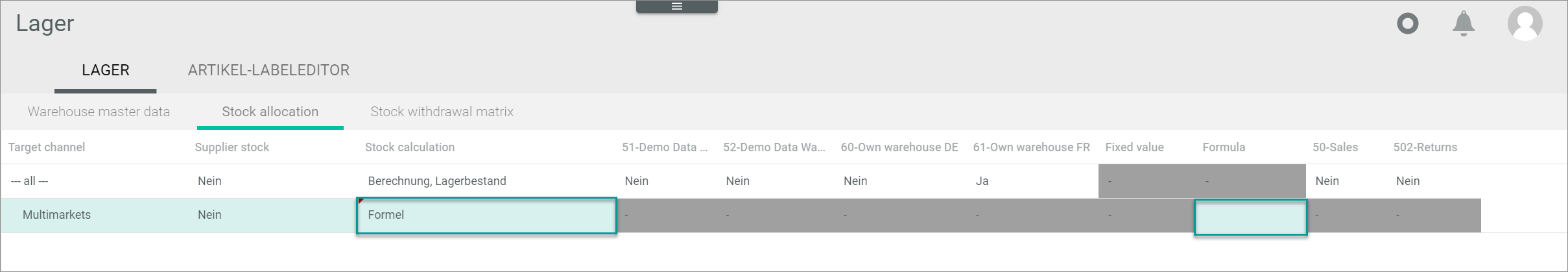Select the LAGER main tab

pyautogui.click(x=106, y=70)
